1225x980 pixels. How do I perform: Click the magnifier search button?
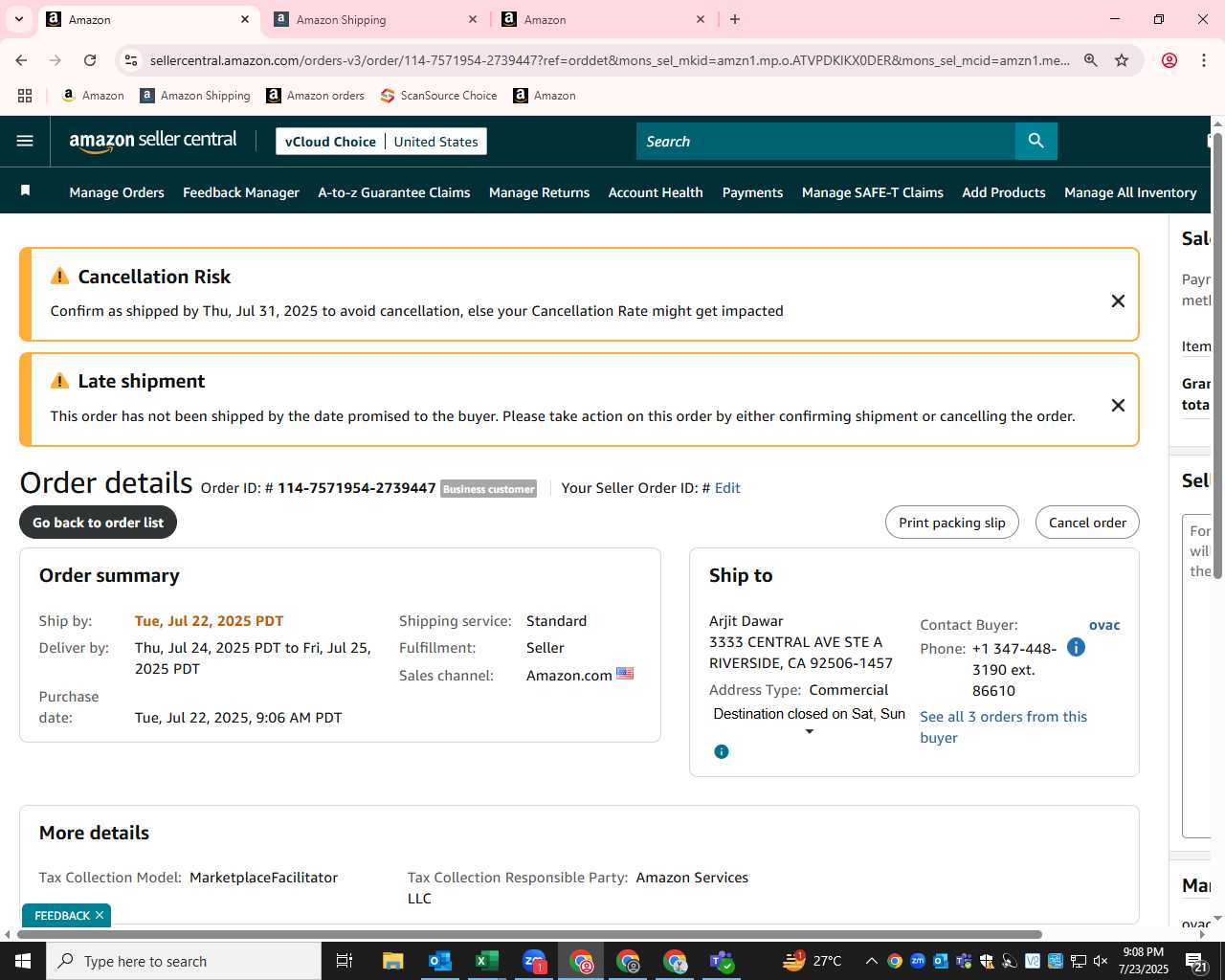tap(1036, 141)
